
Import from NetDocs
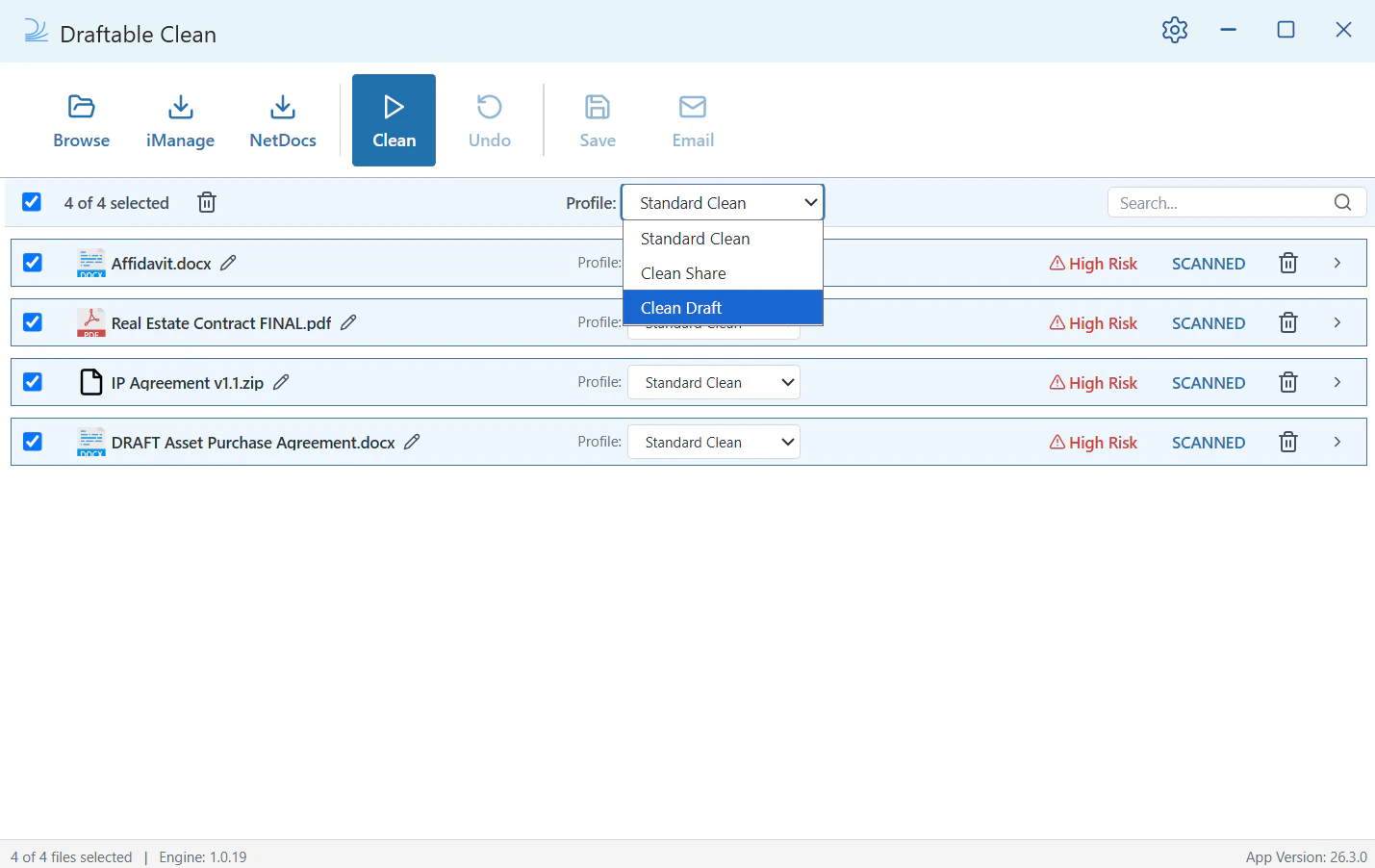tap(283, 120)
